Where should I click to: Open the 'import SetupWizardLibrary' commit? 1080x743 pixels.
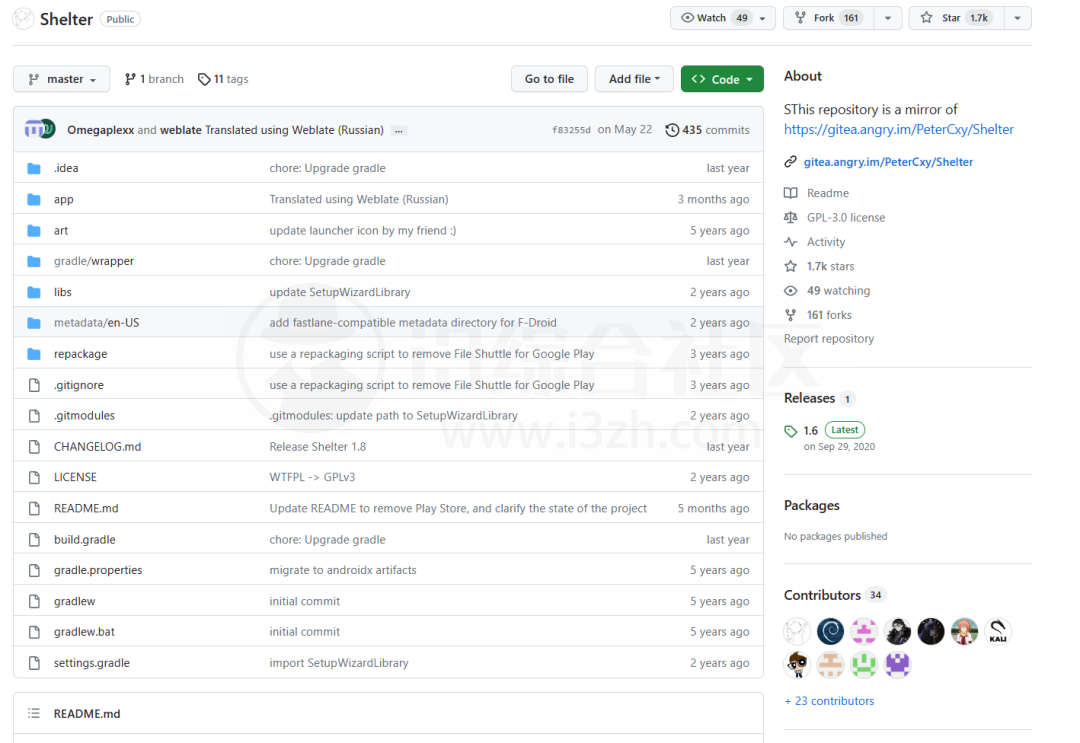pyautogui.click(x=339, y=663)
